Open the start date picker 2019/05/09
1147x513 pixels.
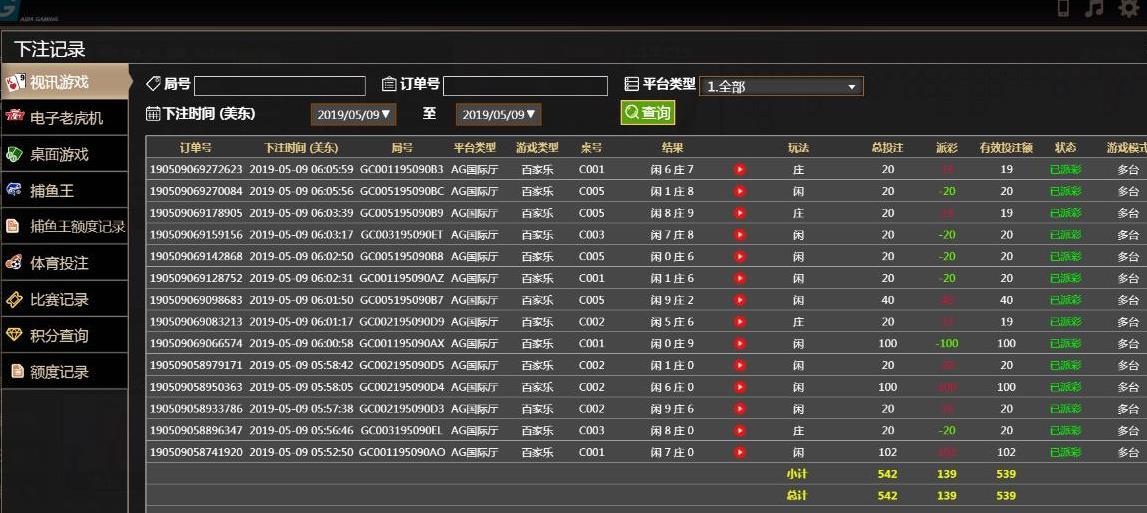[x=353, y=114]
